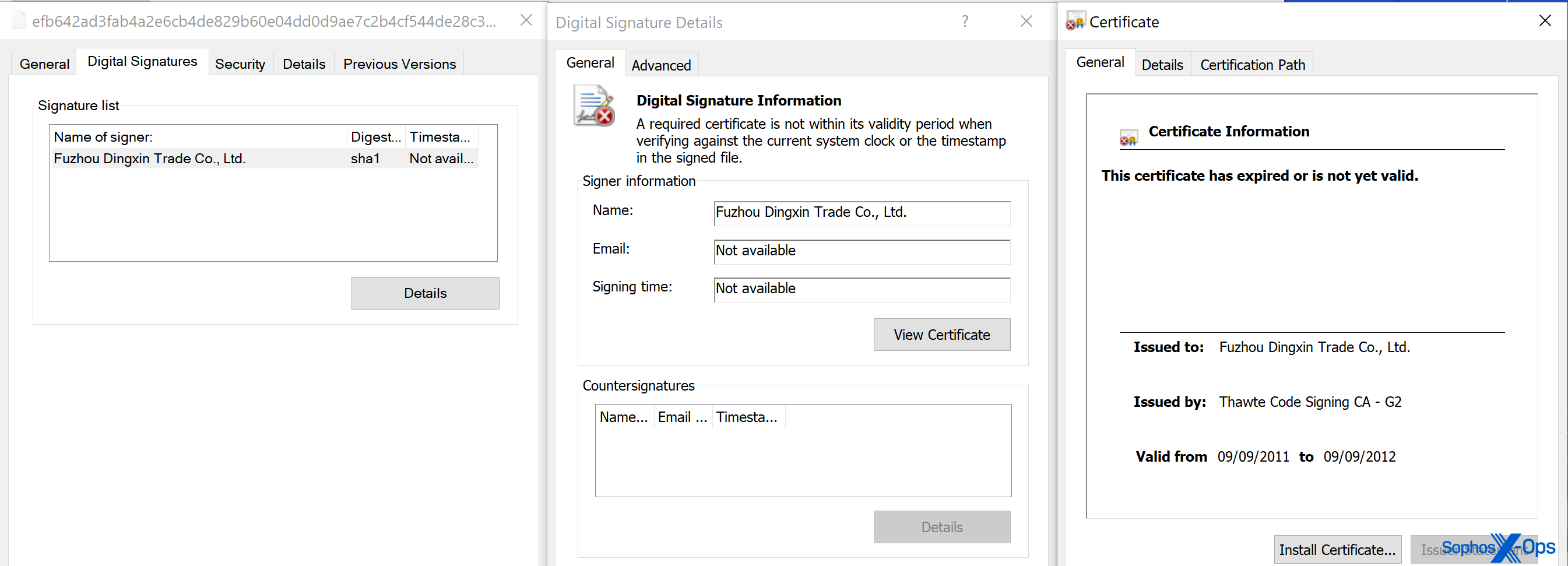Click the certificate icon in Certificate title bar
This screenshot has width=1568, height=566.
click(x=1075, y=22)
